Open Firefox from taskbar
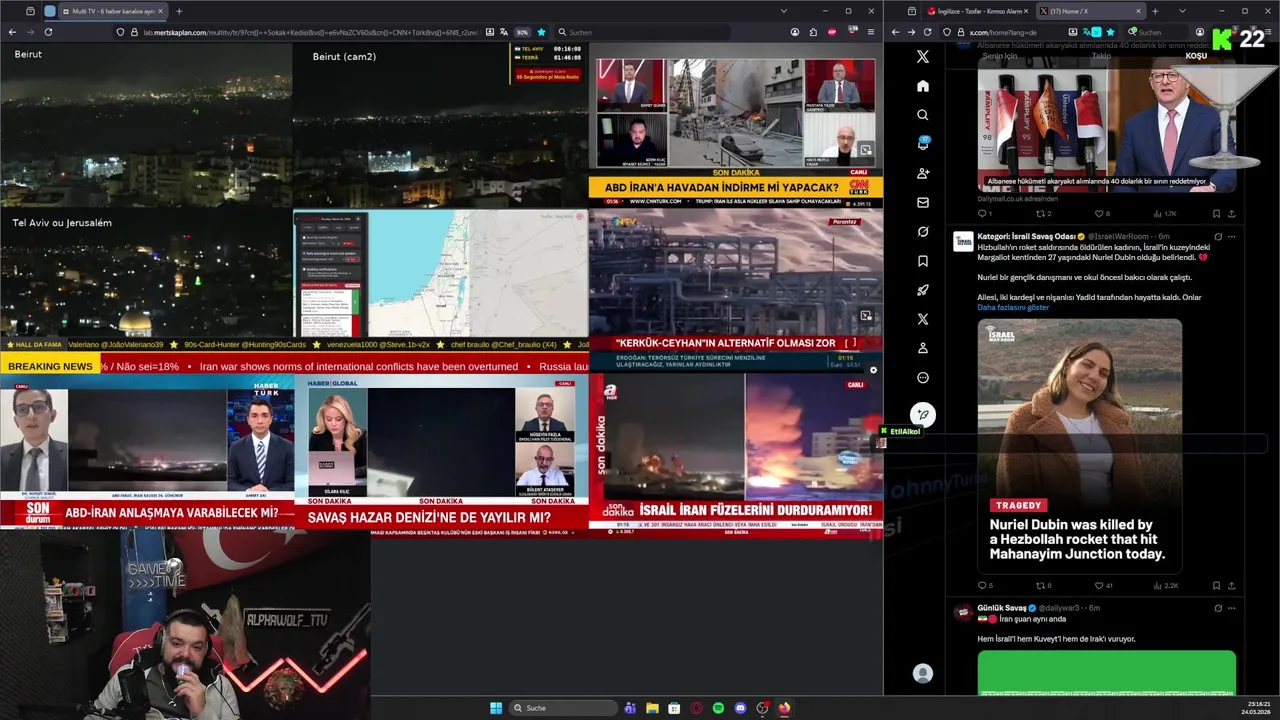 pyautogui.click(x=784, y=708)
